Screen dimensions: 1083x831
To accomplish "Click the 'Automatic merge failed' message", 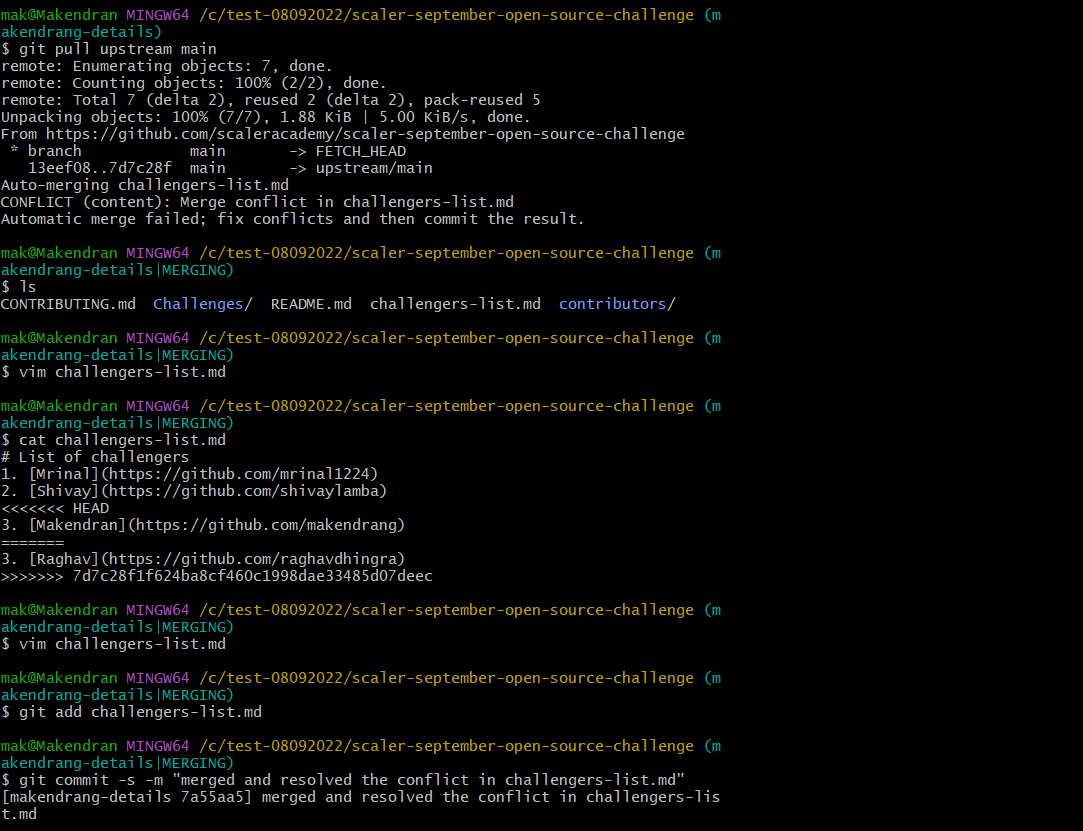I will 293,219.
